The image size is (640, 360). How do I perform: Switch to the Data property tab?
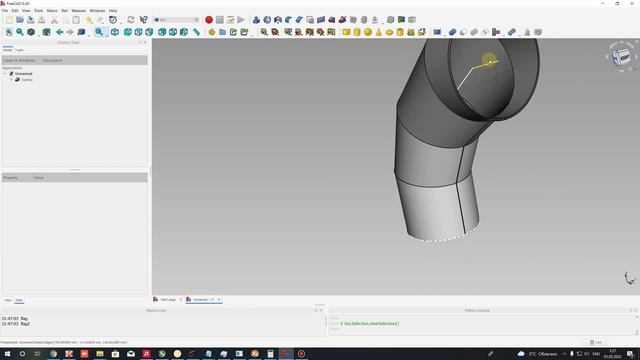(19, 300)
